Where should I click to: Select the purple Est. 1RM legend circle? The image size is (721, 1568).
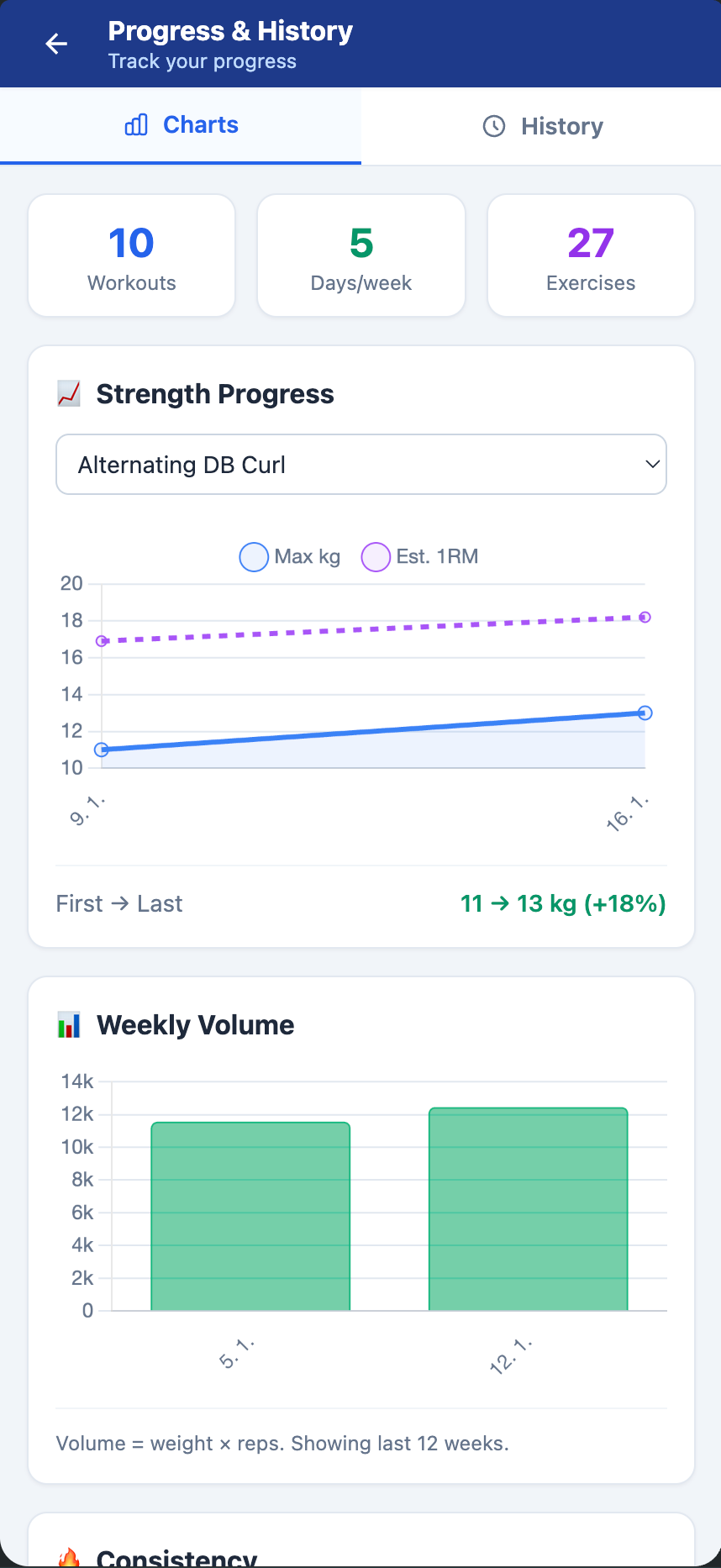click(376, 556)
